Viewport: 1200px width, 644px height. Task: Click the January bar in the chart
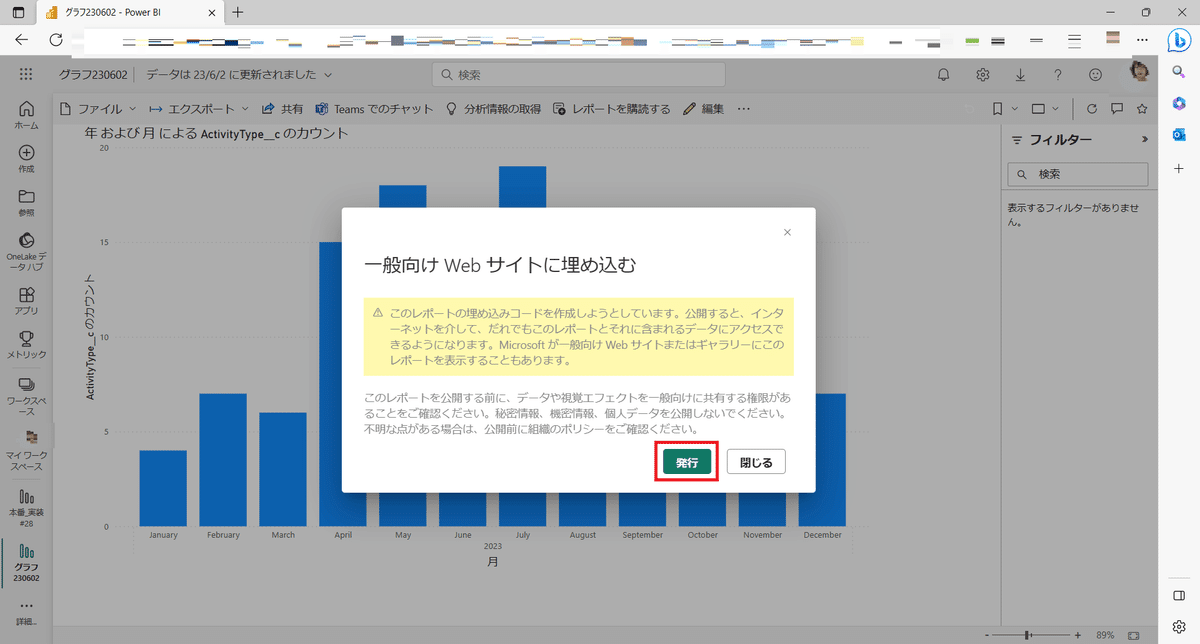[x=163, y=488]
